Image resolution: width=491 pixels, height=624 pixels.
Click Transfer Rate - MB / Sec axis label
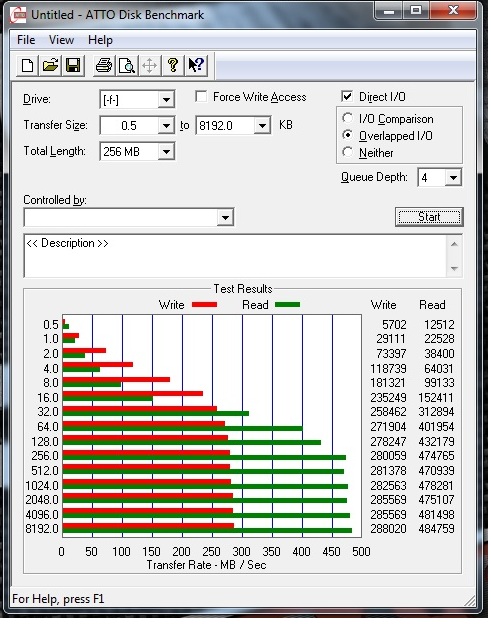tap(206, 565)
